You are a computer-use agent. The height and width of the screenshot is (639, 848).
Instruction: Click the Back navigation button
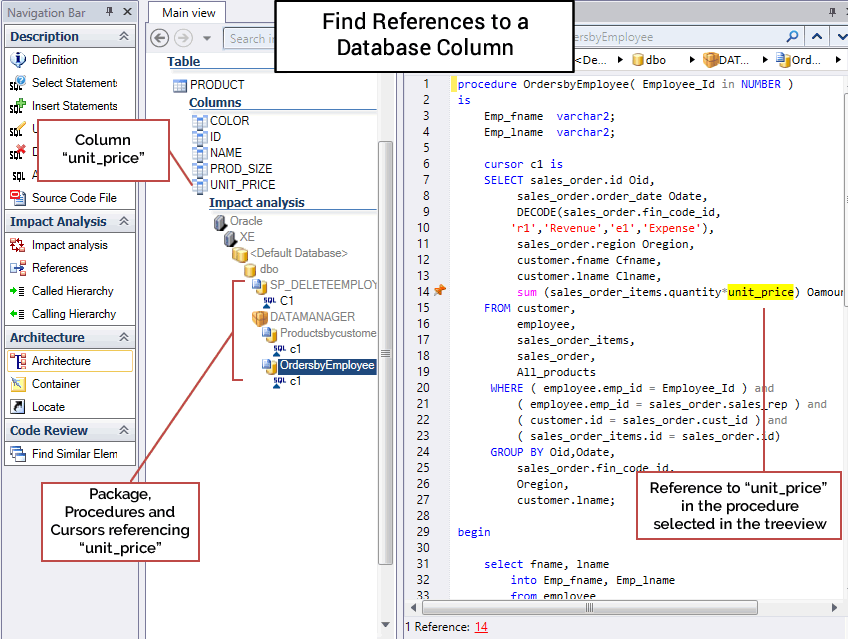click(160, 38)
